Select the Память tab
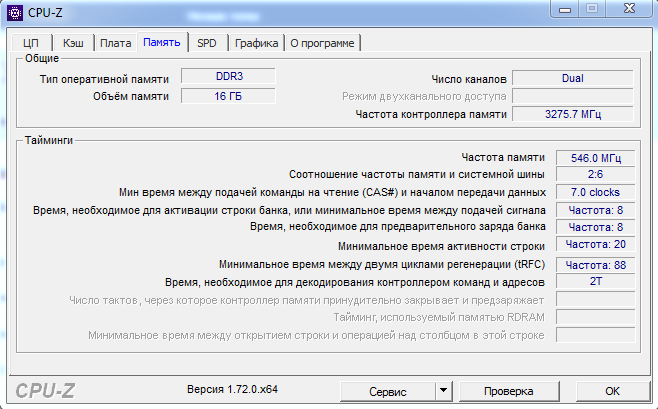658x409 pixels. 162,42
